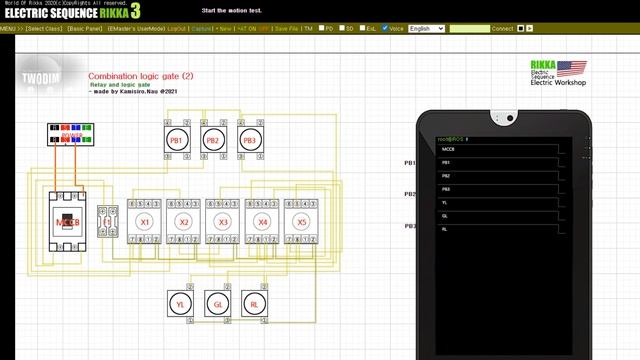640x360 pixels.
Task: Click the GL lamp component
Action: click(218, 304)
